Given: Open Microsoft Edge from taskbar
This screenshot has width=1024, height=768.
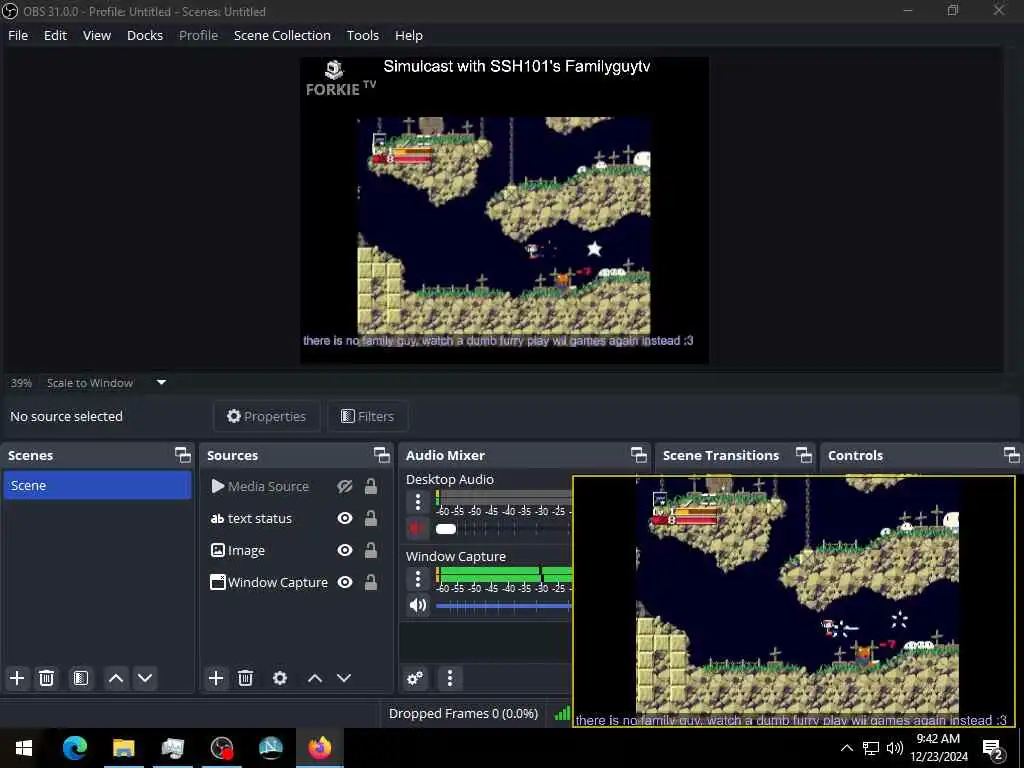Looking at the screenshot, I should pos(74,748).
